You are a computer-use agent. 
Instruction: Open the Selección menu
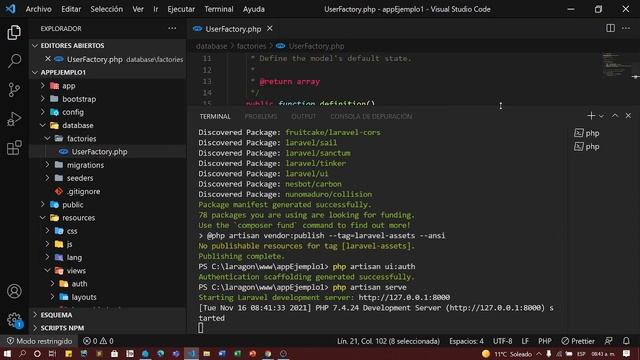tap(107, 9)
